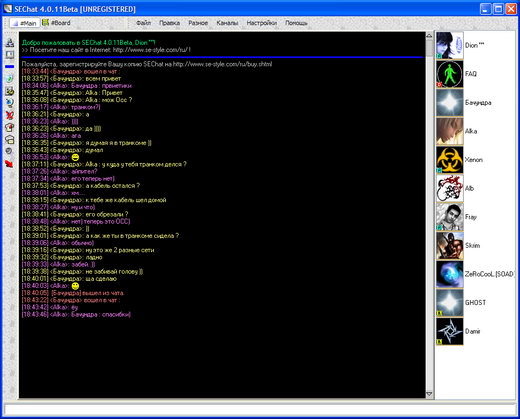Click the blue separator-following registration notice text
The height and width of the screenshot is (419, 520).
147,64
